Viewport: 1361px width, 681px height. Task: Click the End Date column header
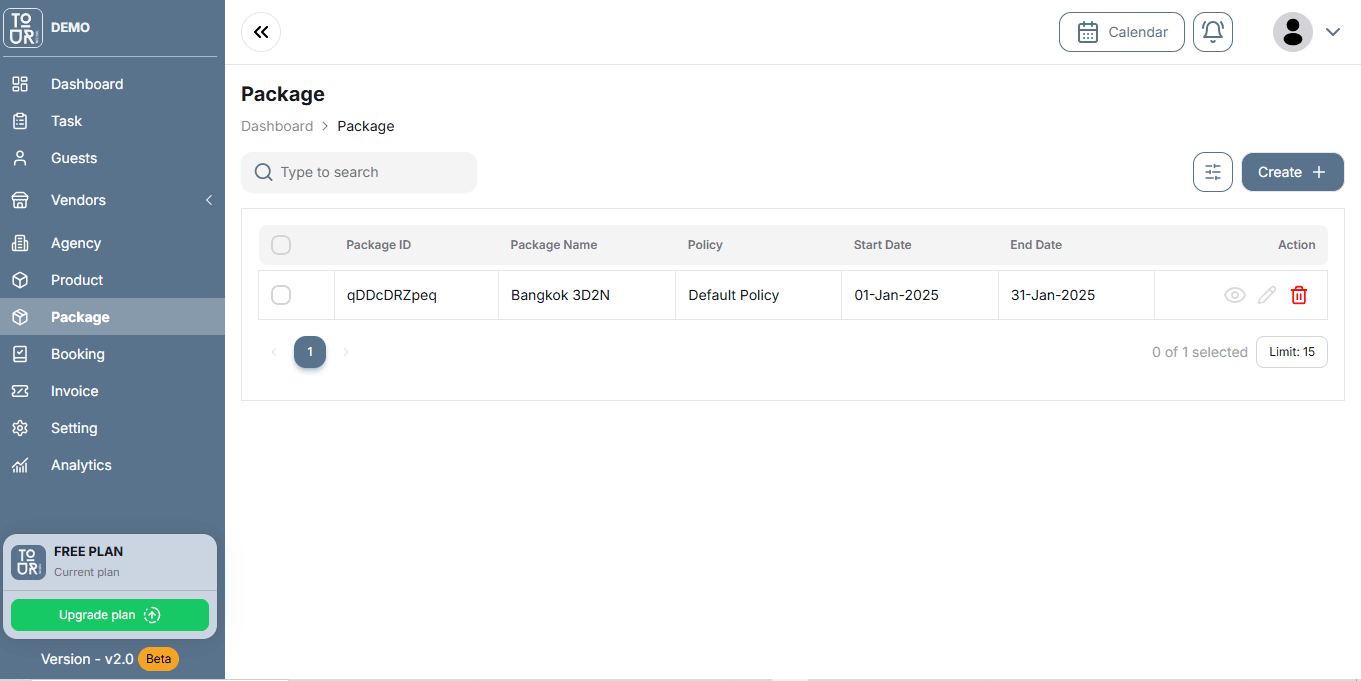1036,245
